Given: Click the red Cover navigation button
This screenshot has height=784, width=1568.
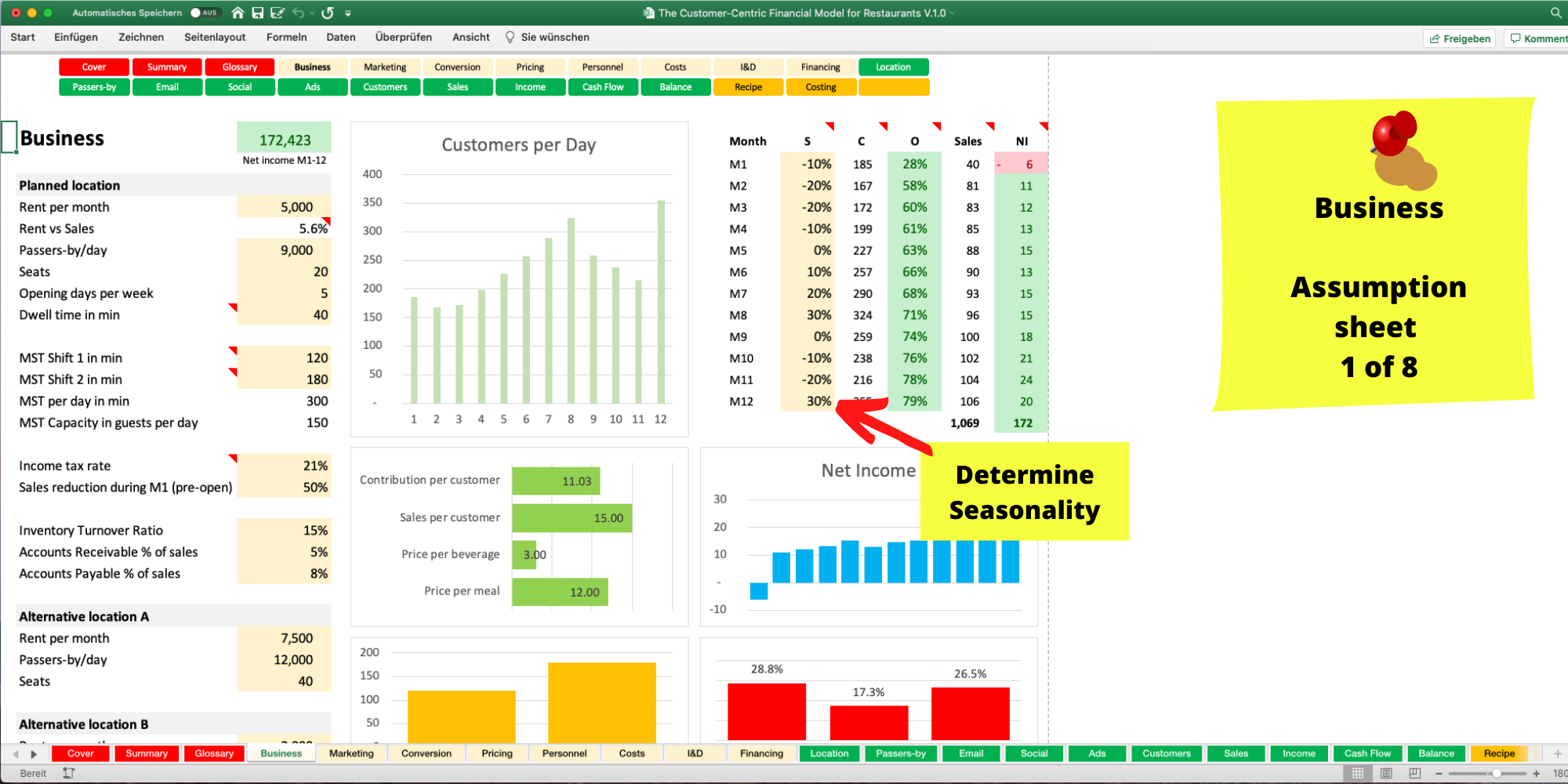Looking at the screenshot, I should 94,67.
